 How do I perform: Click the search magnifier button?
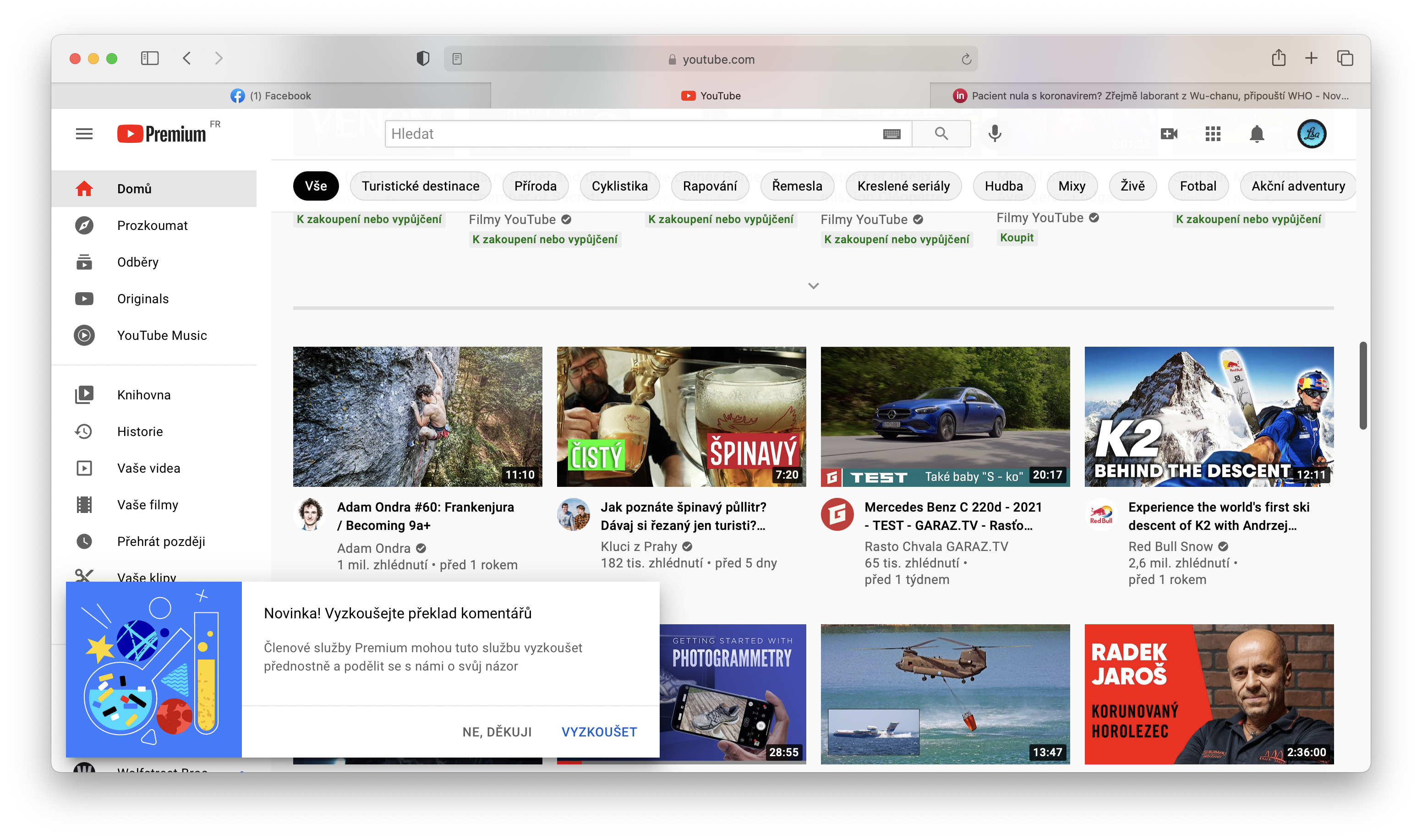coord(941,134)
